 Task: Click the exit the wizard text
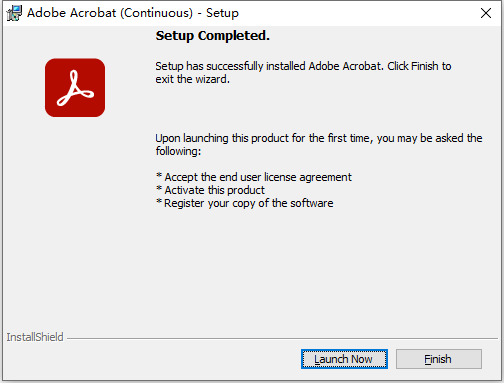click(192, 79)
